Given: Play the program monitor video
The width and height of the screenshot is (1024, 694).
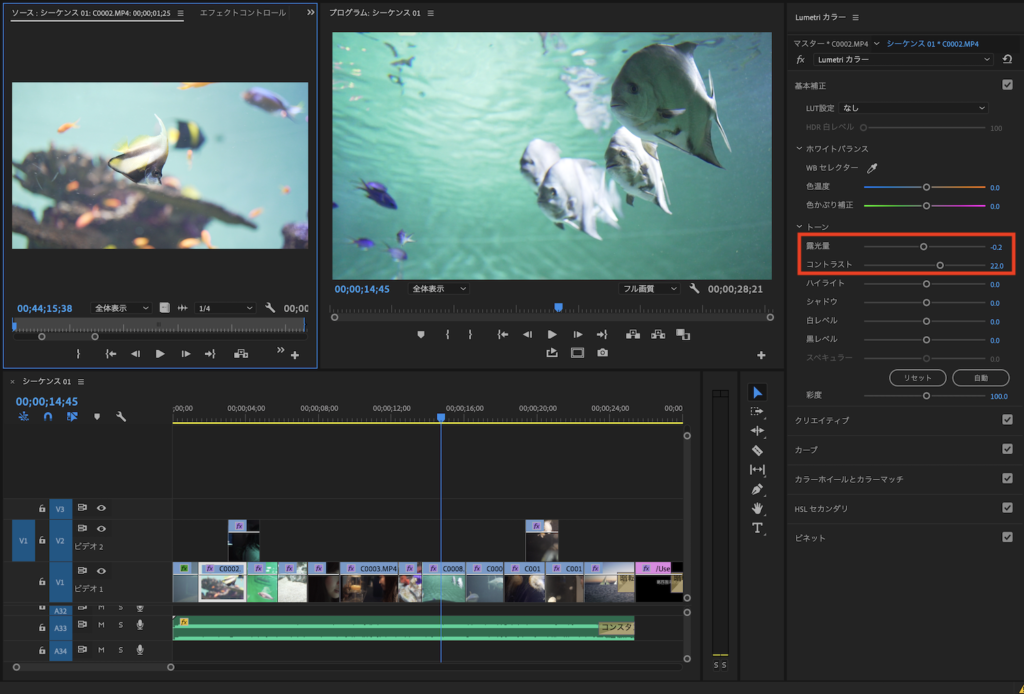Looking at the screenshot, I should (552, 334).
